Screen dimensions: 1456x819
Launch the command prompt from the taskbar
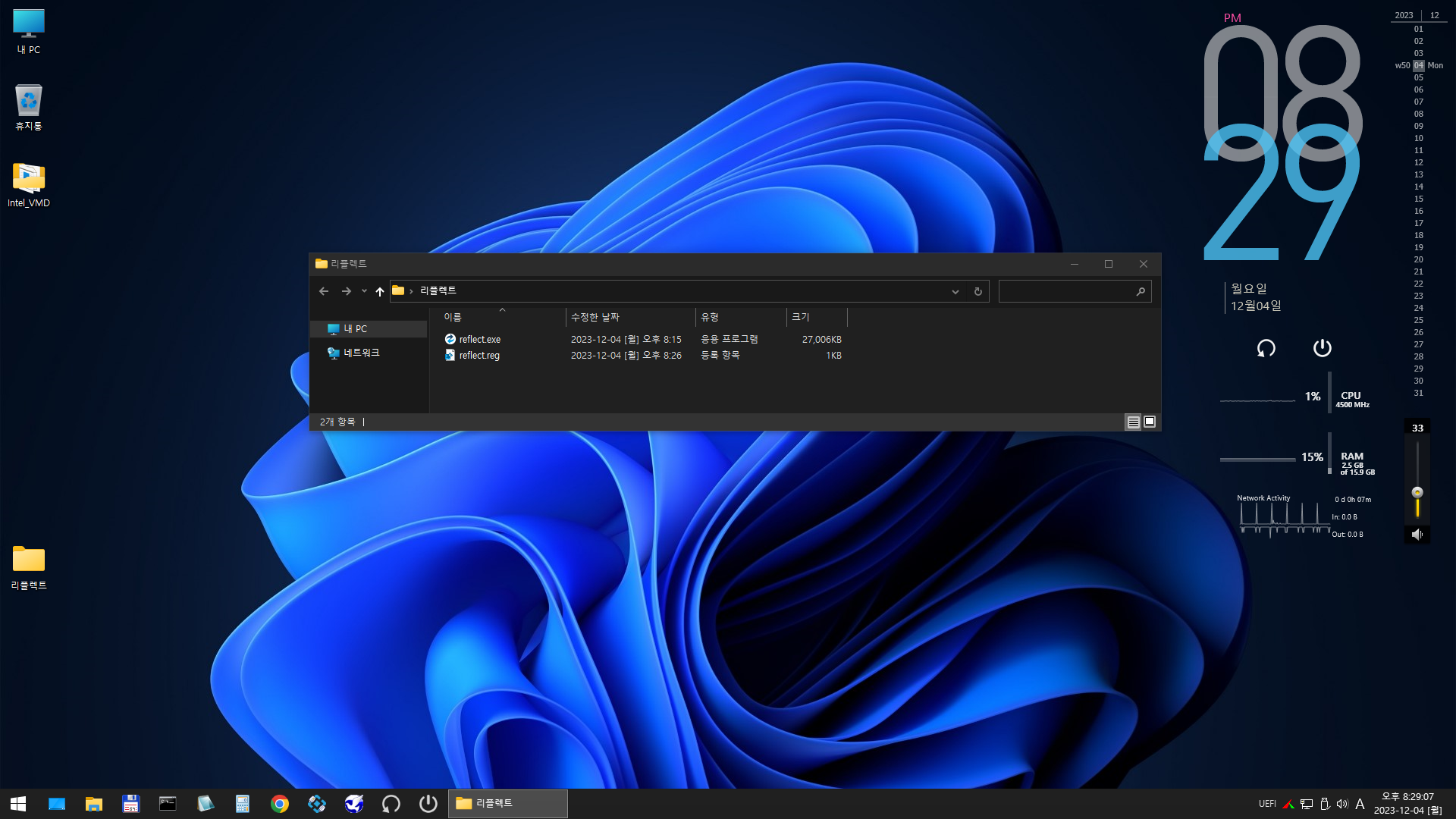(168, 804)
